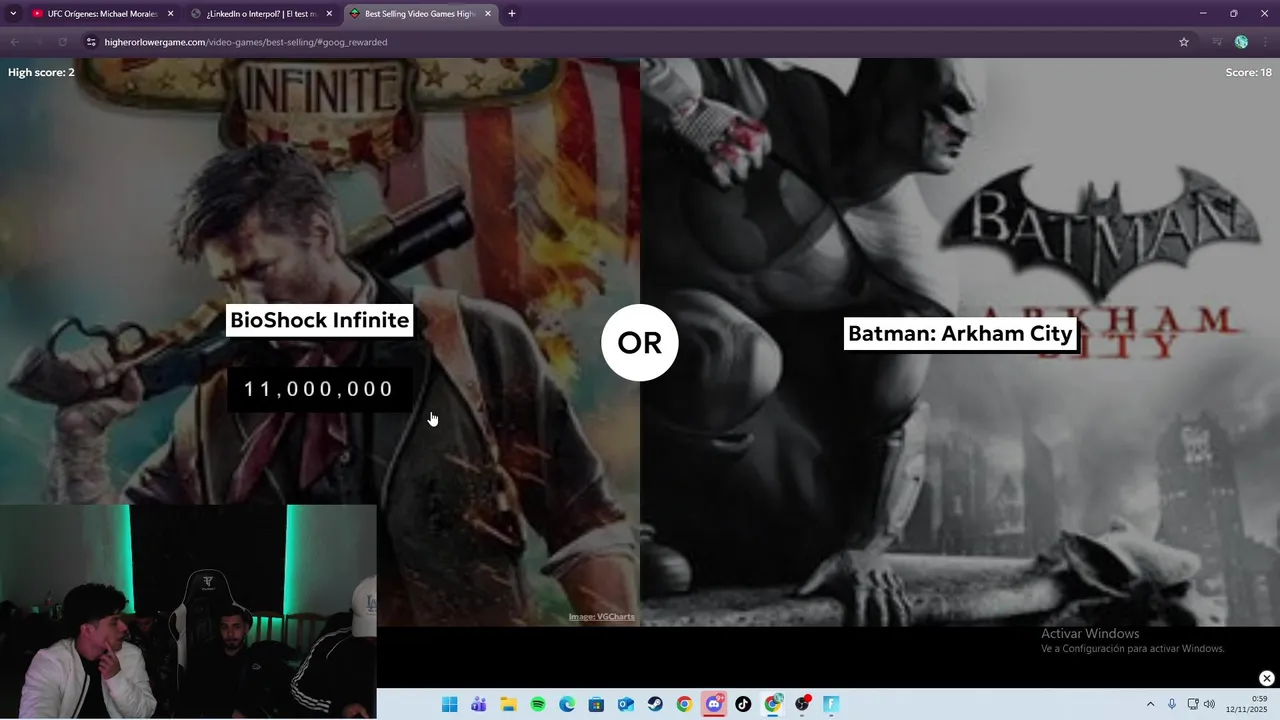Viewport: 1280px width, 720px height.
Task: Open the Chrome profile avatar
Action: [x=1241, y=42]
